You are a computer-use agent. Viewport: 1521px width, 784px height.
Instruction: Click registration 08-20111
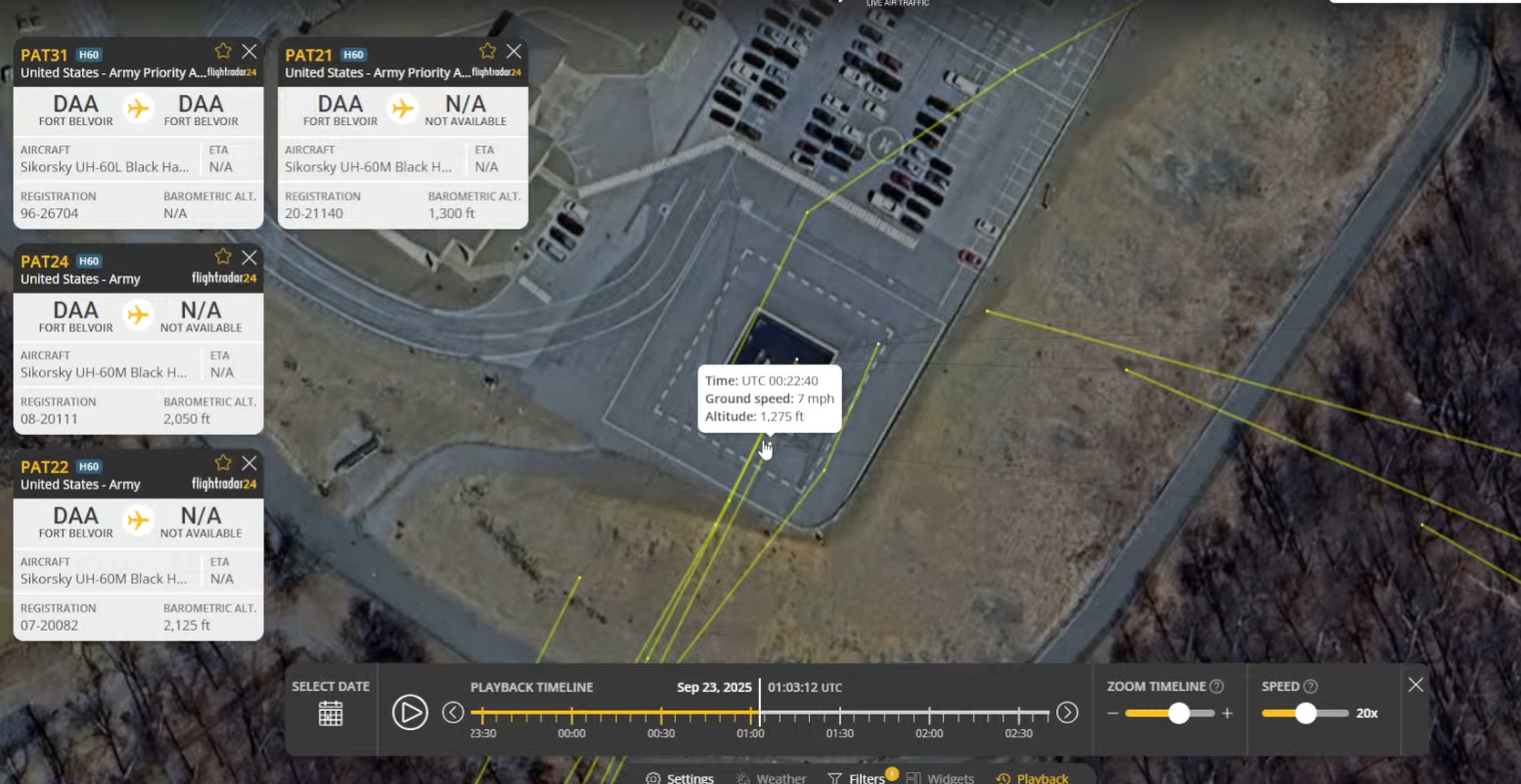click(x=49, y=418)
